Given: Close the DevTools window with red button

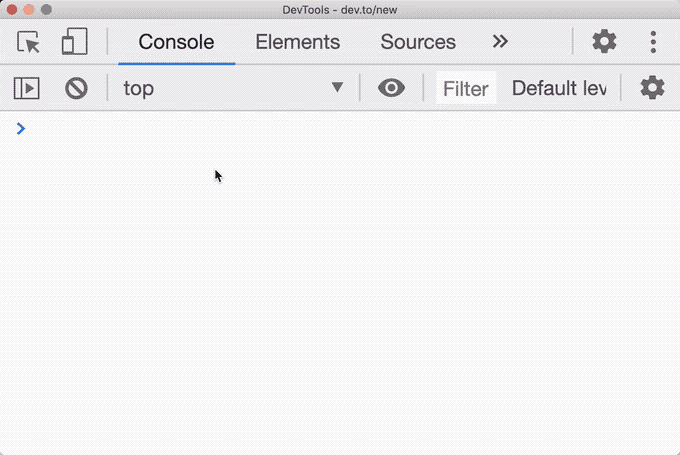Looking at the screenshot, I should 12,10.
